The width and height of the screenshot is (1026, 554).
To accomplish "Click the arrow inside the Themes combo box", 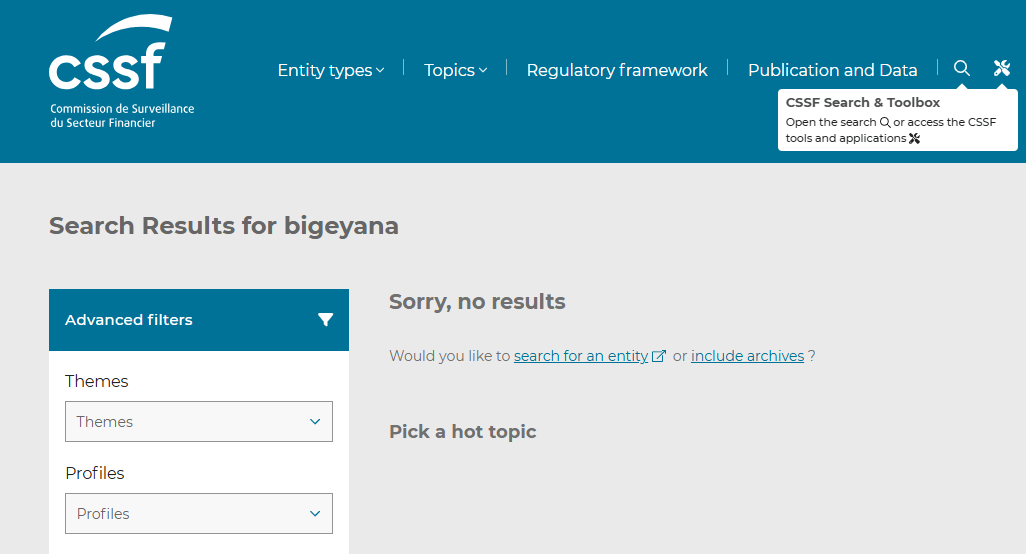I will (x=315, y=422).
